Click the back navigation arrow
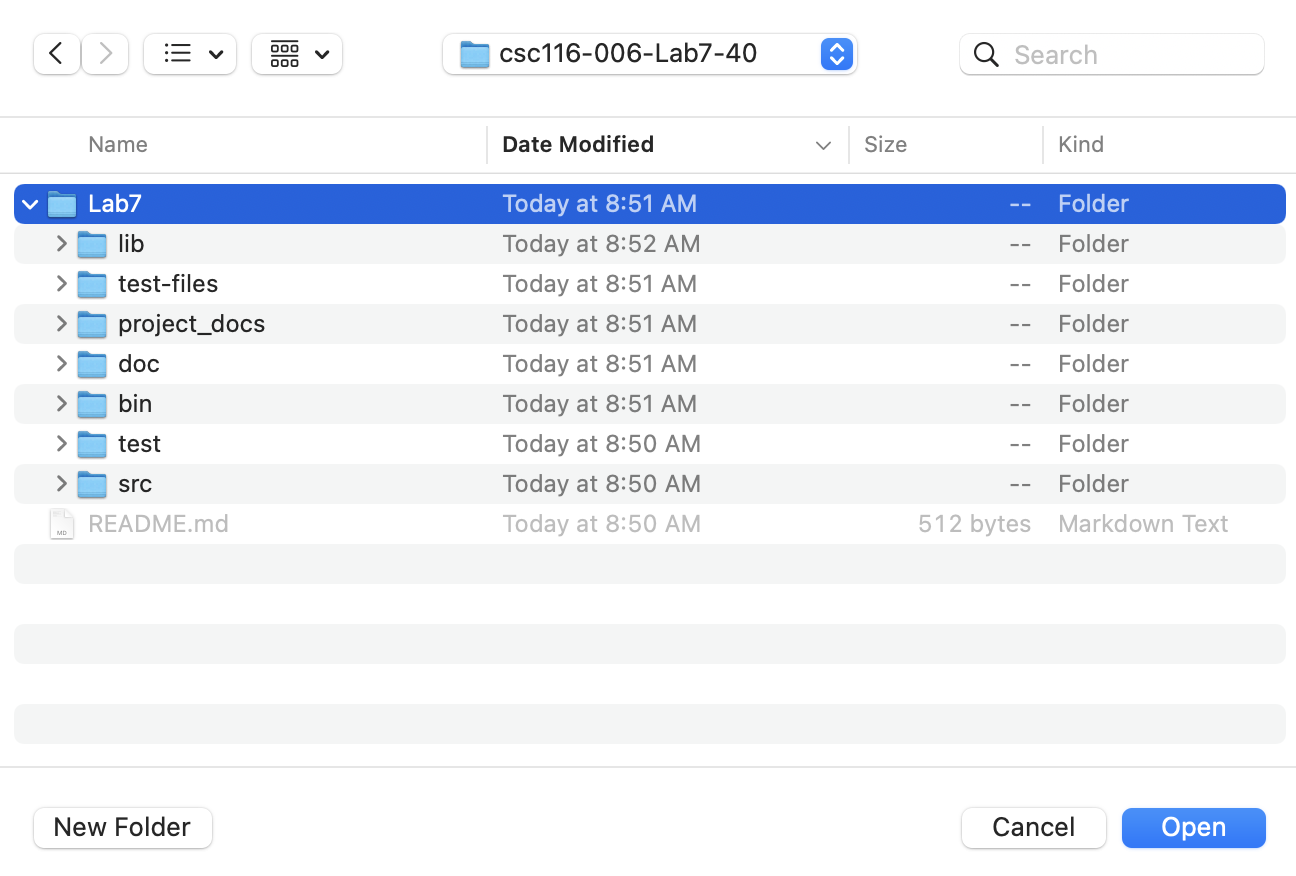The width and height of the screenshot is (1296, 876). [56, 53]
